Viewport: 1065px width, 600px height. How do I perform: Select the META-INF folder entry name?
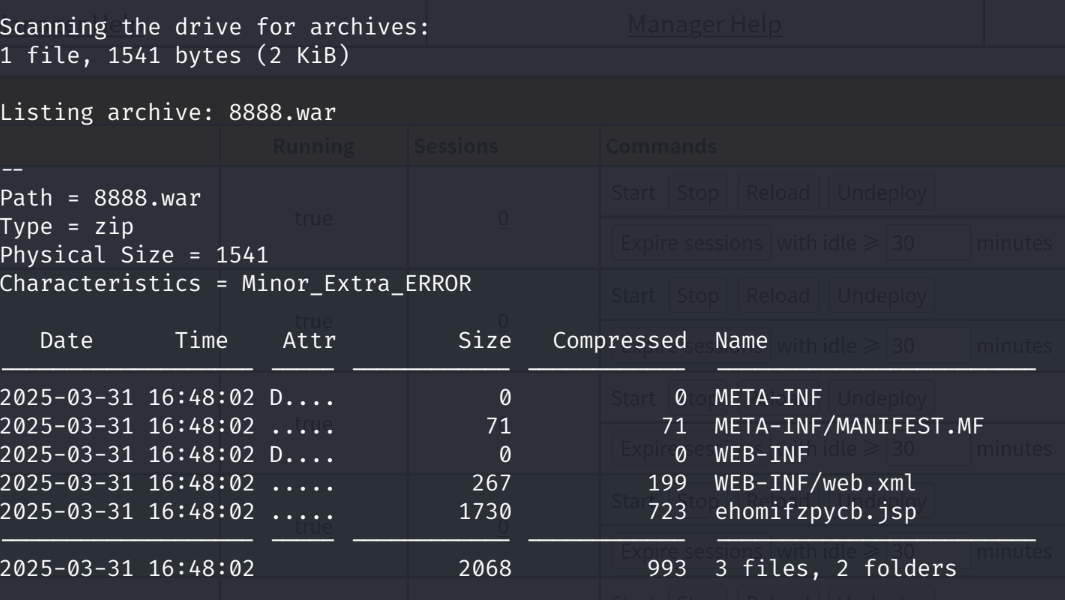tap(768, 398)
